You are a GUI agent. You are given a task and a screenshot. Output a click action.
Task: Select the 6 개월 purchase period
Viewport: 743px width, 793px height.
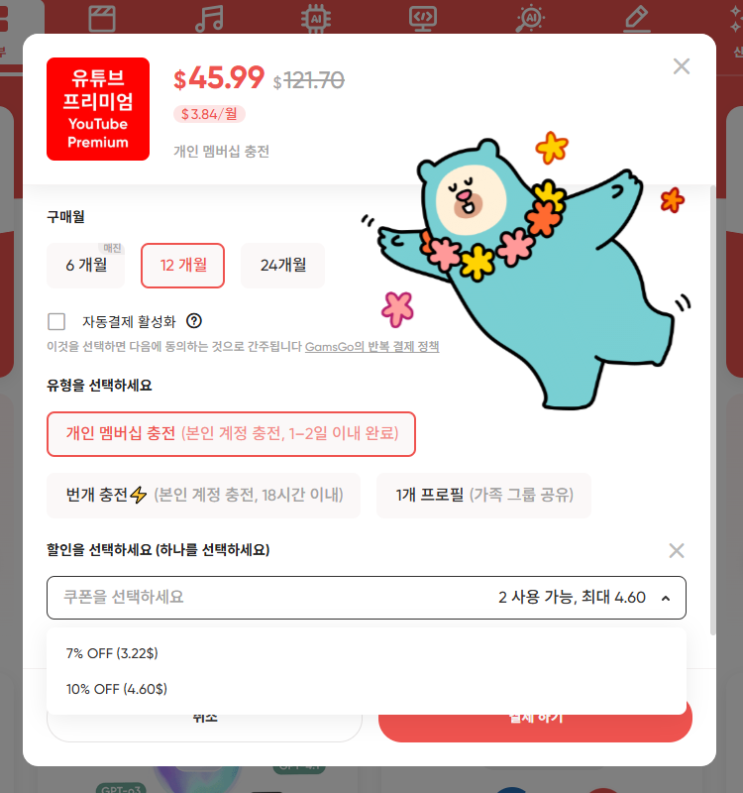pos(85,266)
